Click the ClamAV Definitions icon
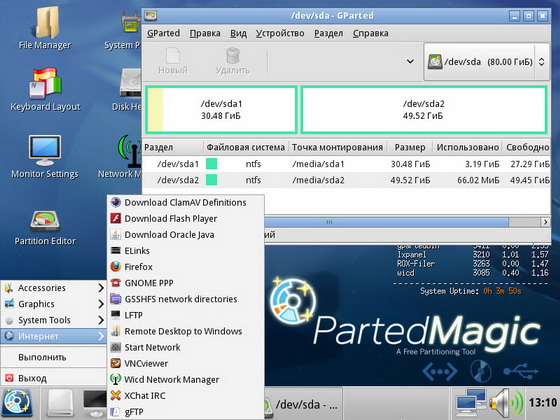This screenshot has height=420, width=560. [115, 202]
